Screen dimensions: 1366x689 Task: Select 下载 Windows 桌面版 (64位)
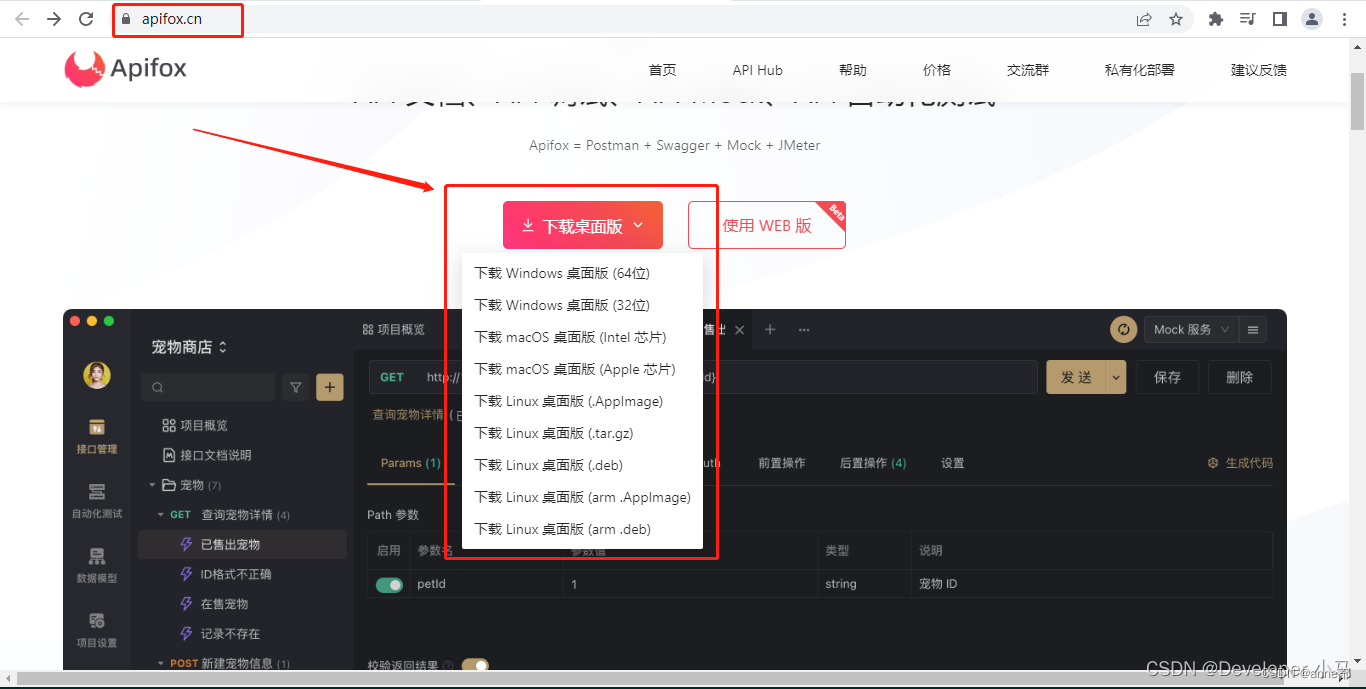pyautogui.click(x=583, y=273)
